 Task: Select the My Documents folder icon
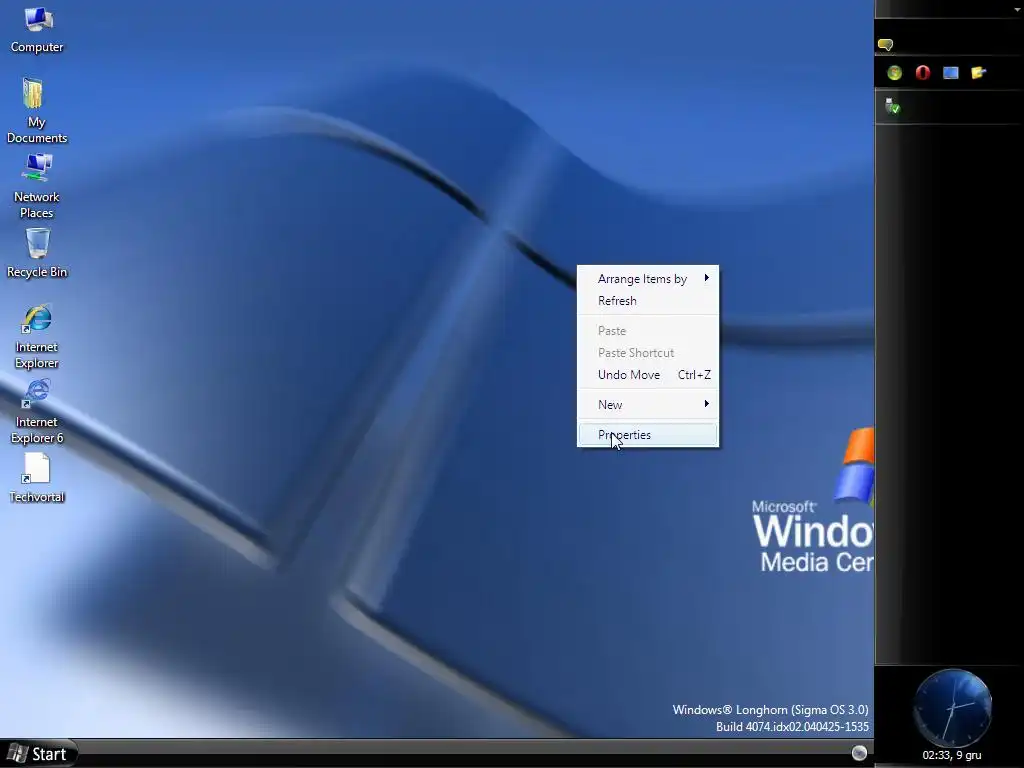click(x=37, y=110)
